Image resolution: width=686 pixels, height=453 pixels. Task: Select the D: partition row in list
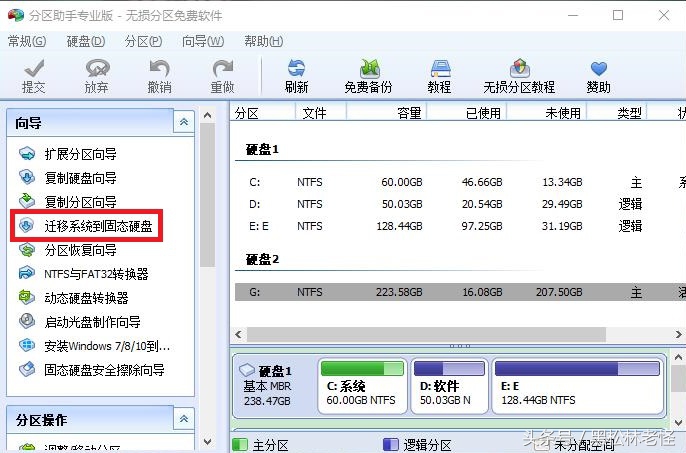460,204
